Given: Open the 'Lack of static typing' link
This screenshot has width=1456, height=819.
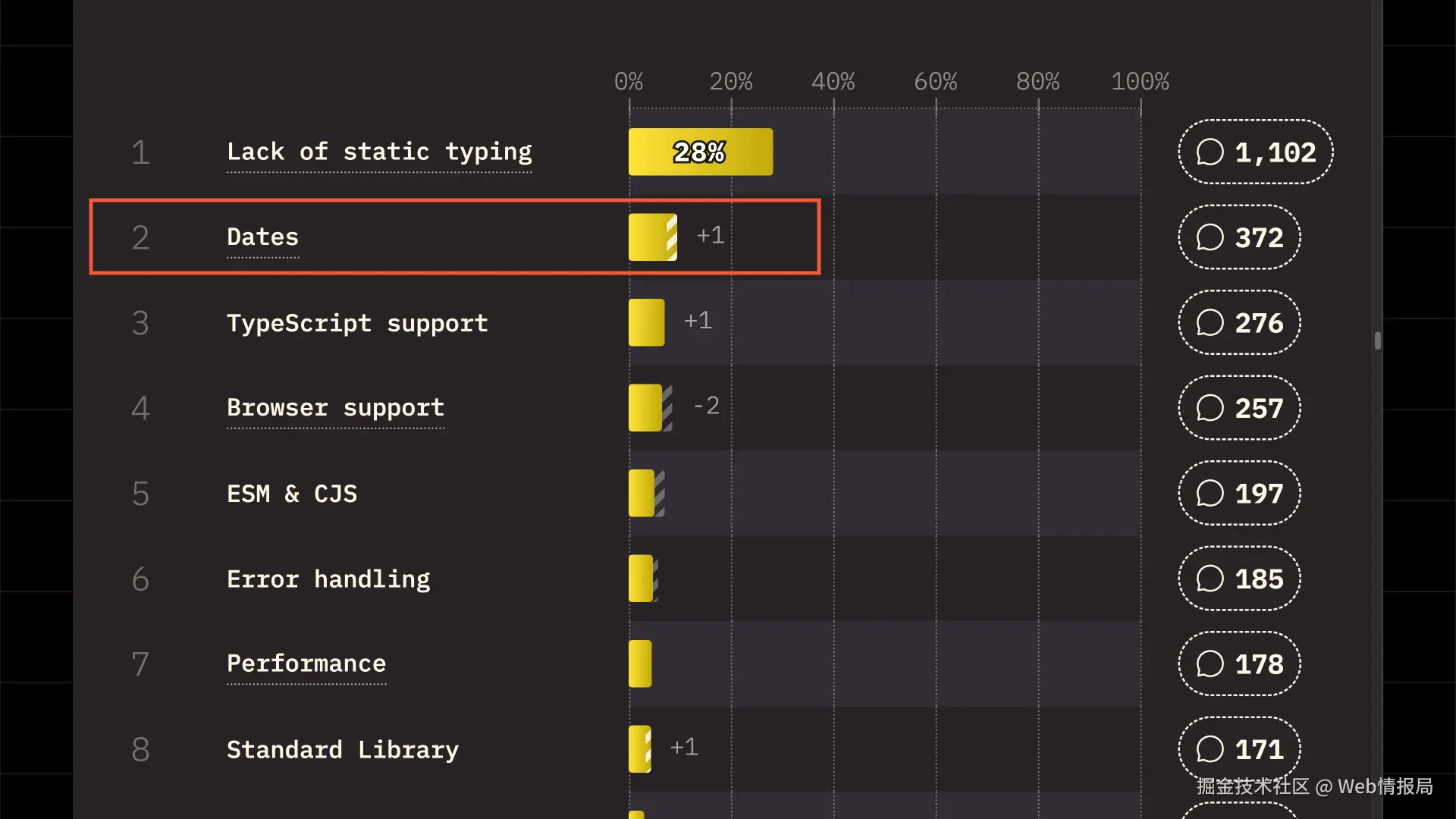Looking at the screenshot, I should 379,152.
